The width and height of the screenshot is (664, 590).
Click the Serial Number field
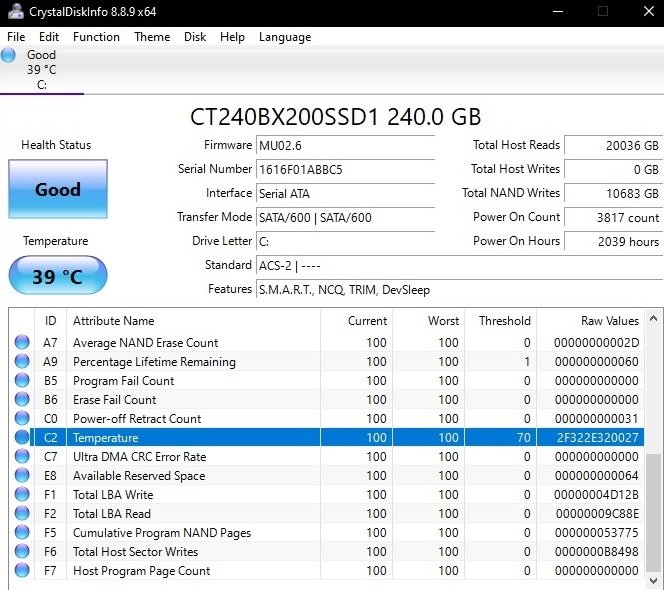click(346, 169)
